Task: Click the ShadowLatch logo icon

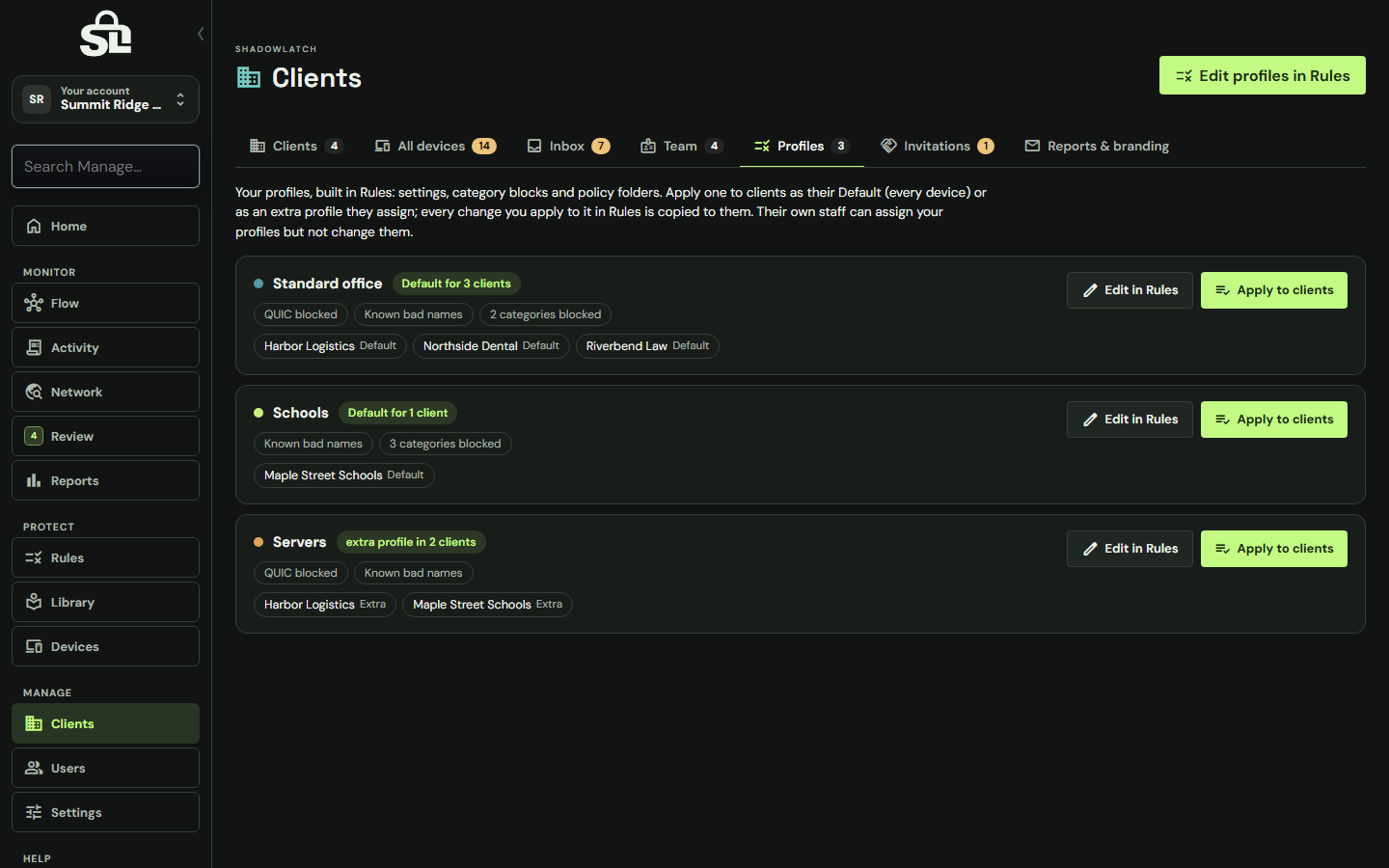Action: tap(105, 34)
